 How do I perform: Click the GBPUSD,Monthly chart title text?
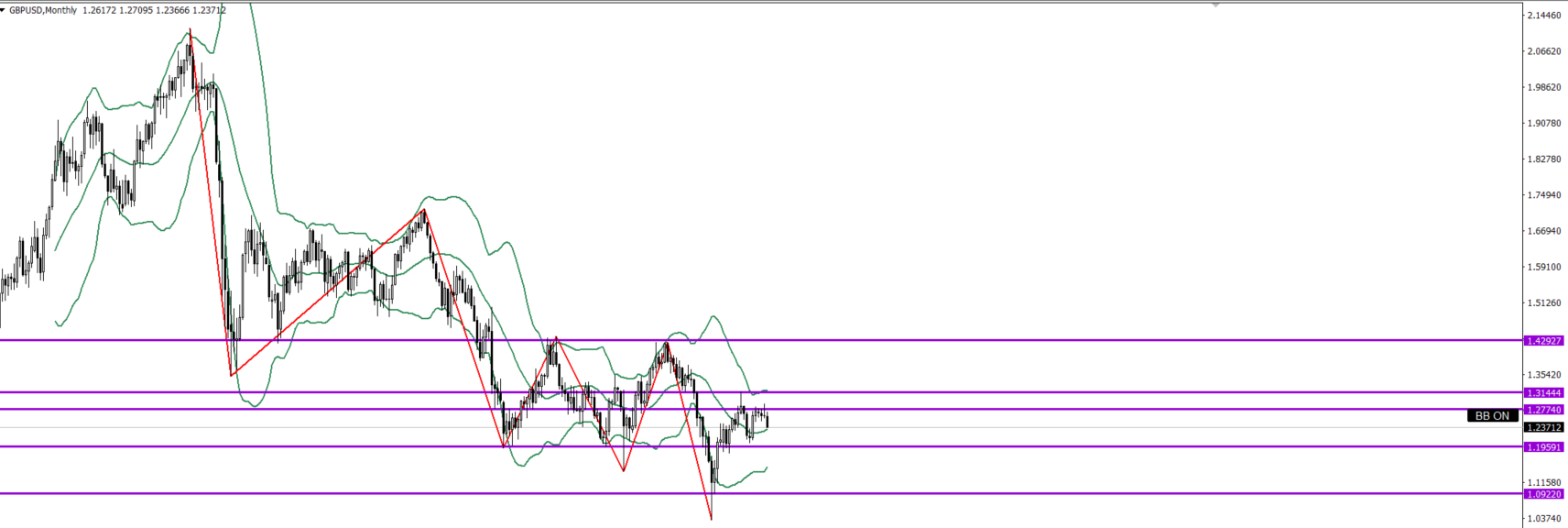coord(43,10)
